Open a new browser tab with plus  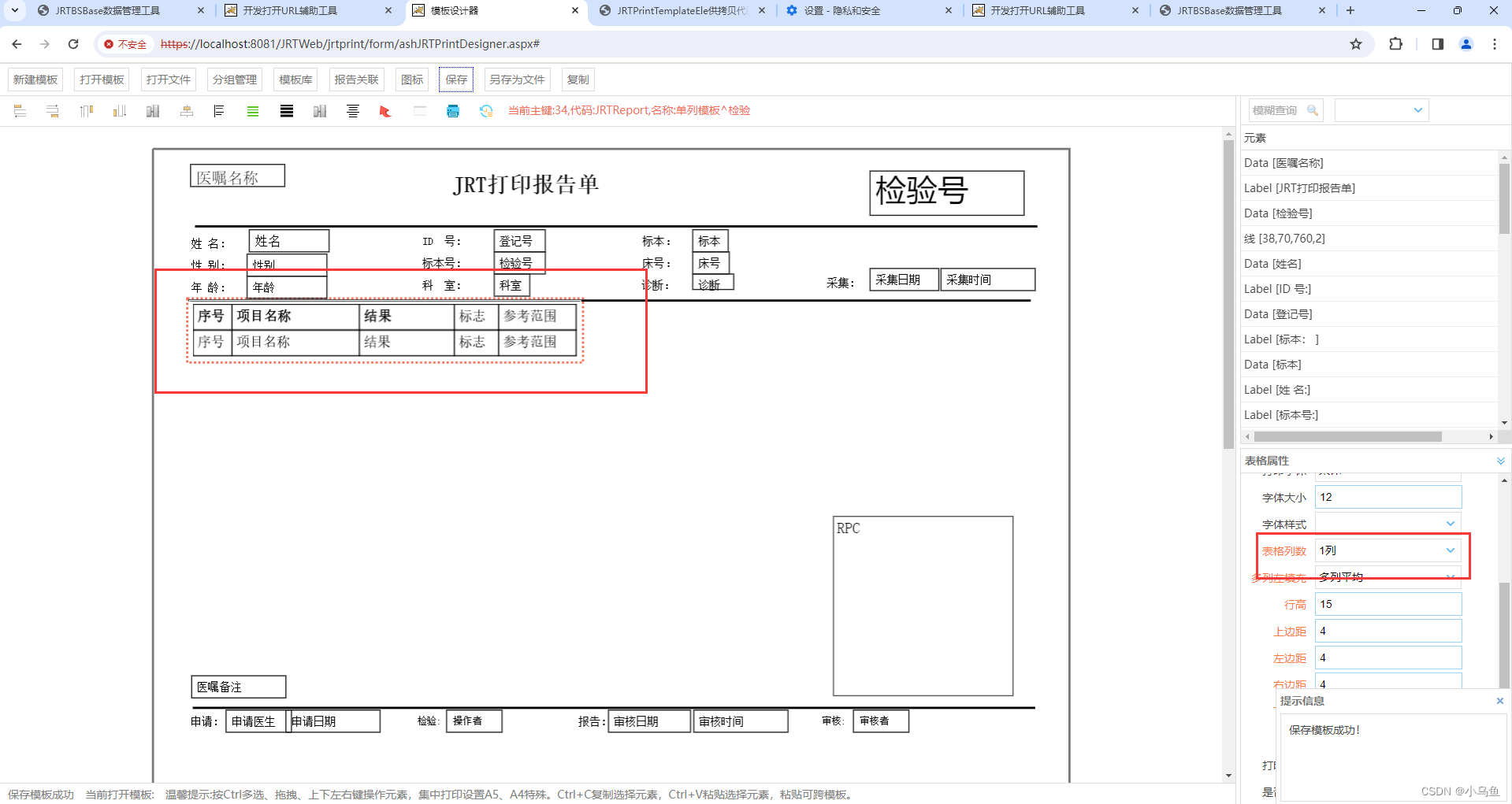pyautogui.click(x=1350, y=10)
